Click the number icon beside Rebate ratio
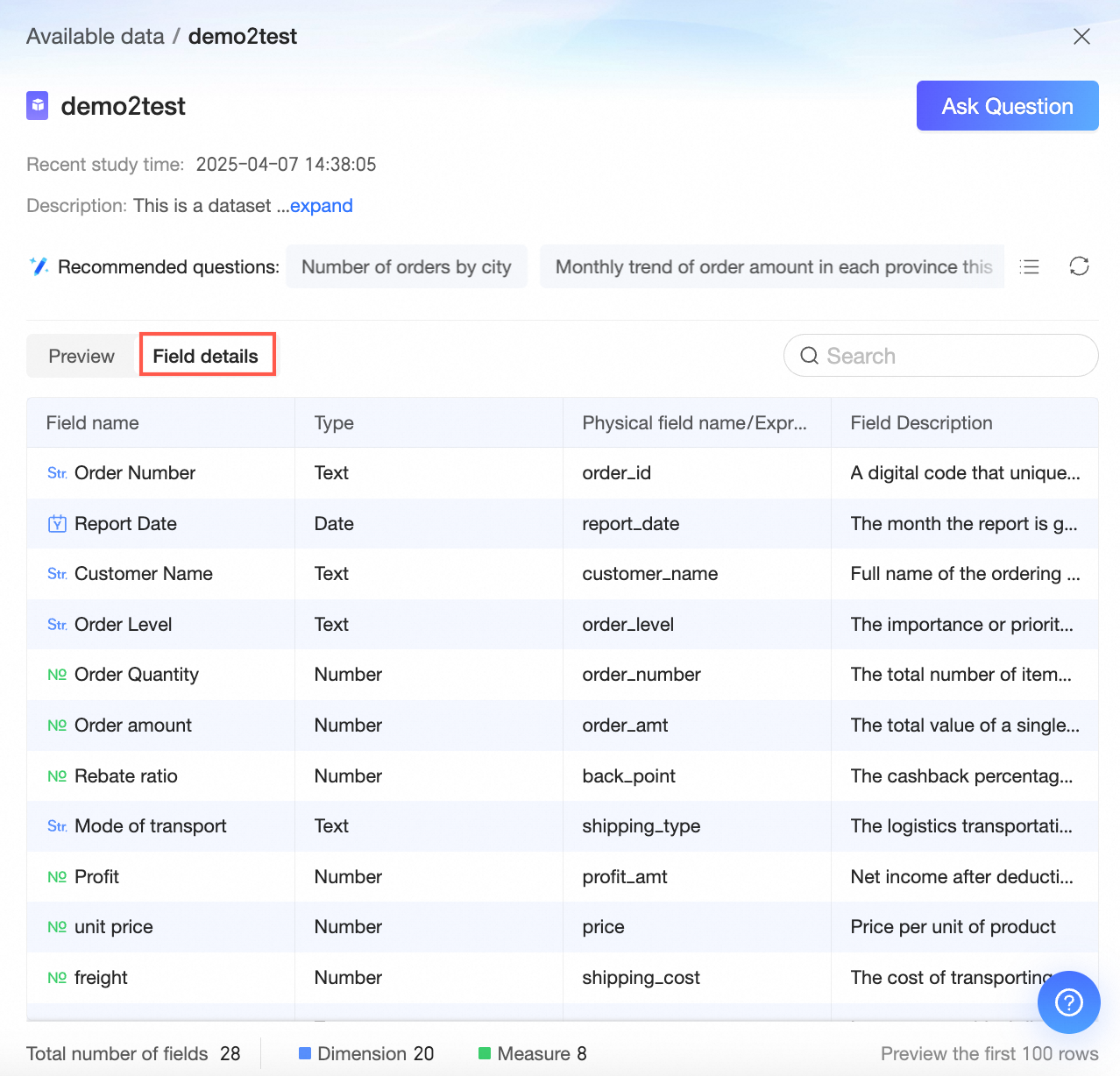The image size is (1120, 1076). [x=57, y=776]
